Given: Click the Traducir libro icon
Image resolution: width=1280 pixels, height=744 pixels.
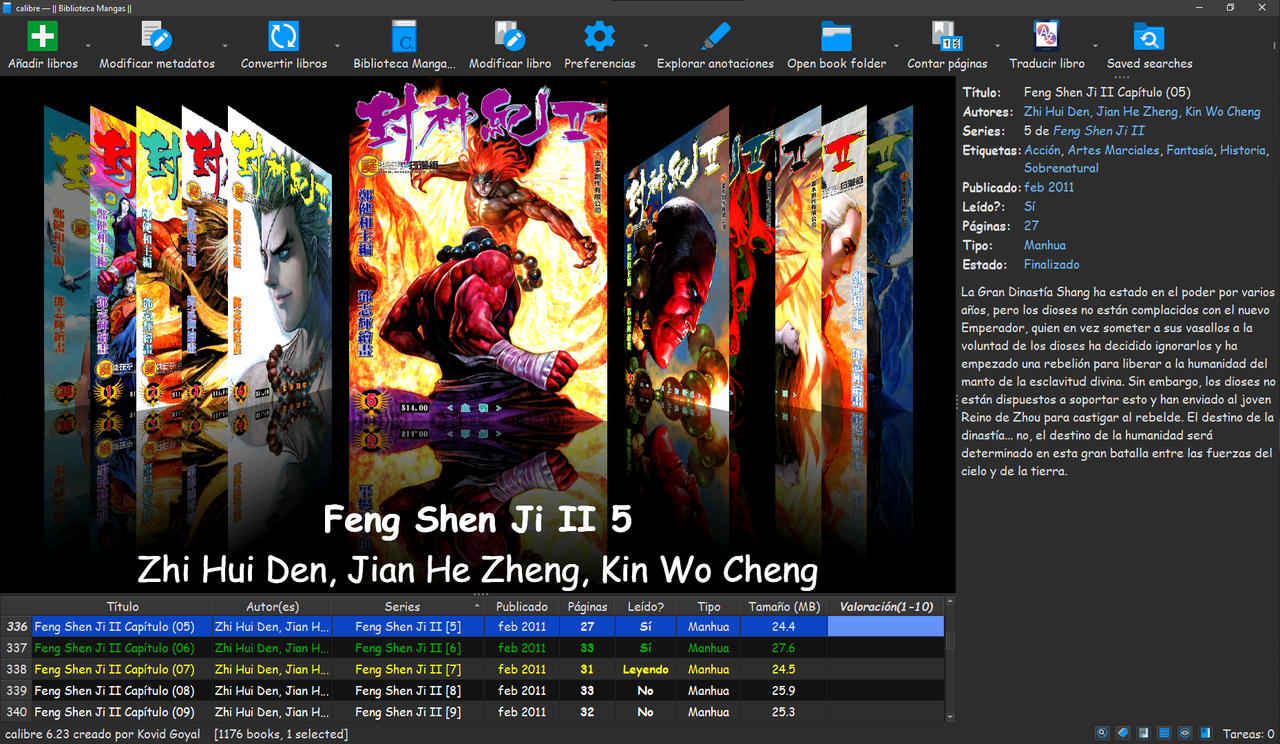Looking at the screenshot, I should click(1047, 37).
